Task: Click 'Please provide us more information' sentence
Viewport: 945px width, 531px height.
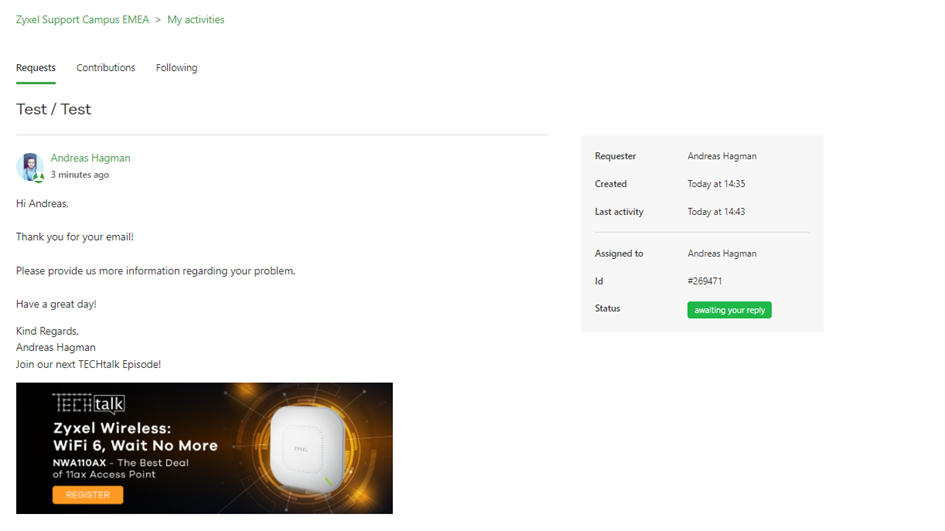Action: 155,271
